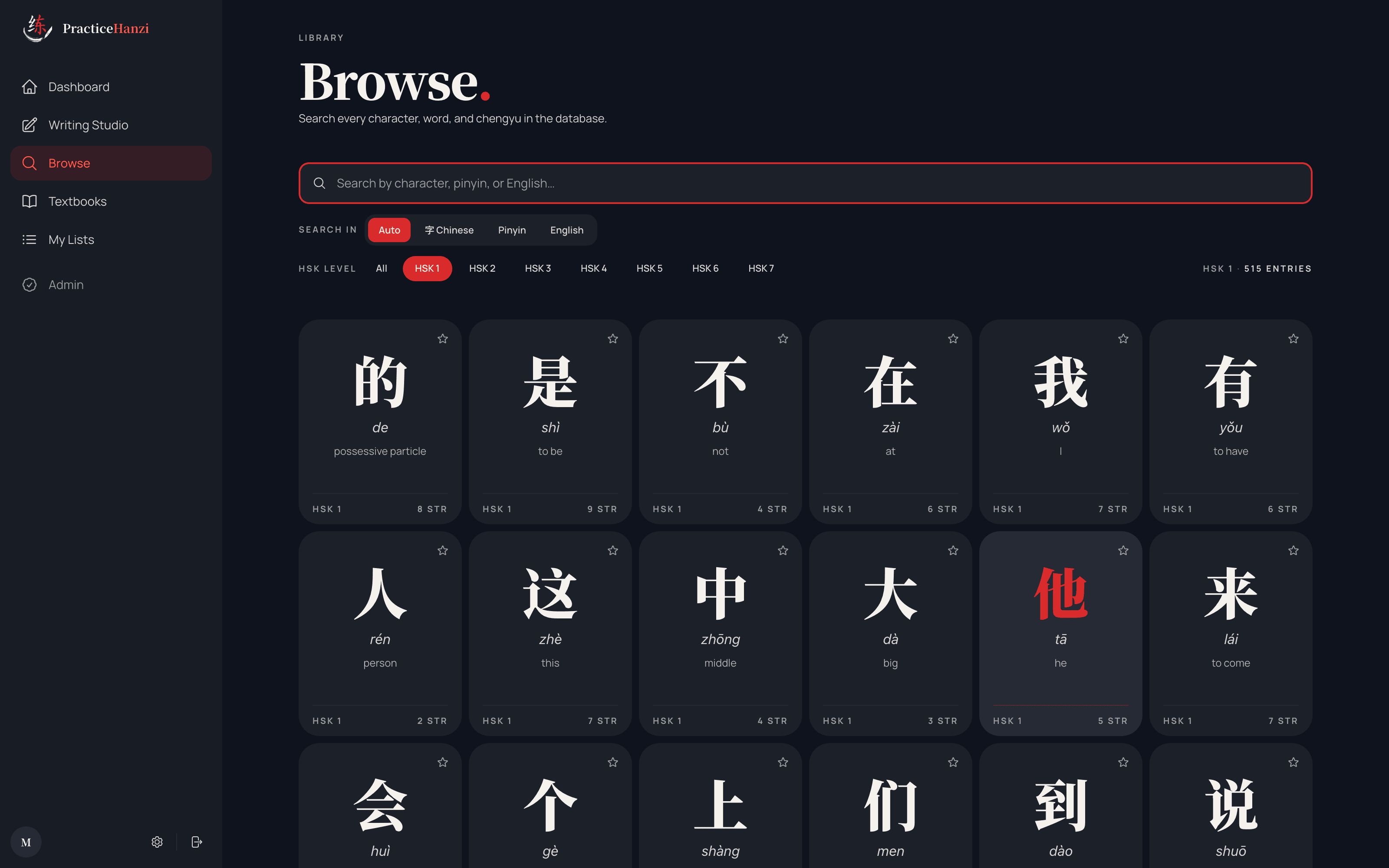Click the Admin checkmark icon
The width and height of the screenshot is (1389, 868).
click(29, 285)
